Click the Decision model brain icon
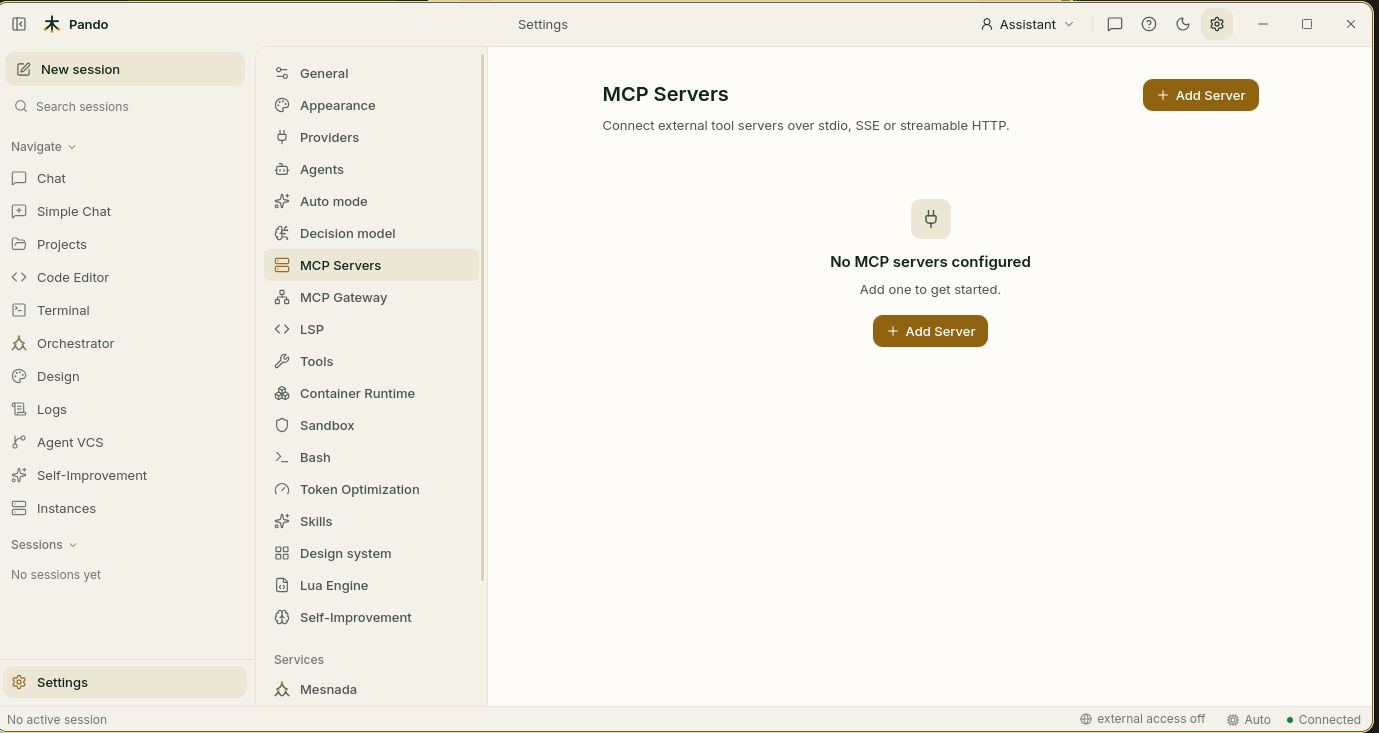This screenshot has width=1379, height=733. (x=282, y=233)
